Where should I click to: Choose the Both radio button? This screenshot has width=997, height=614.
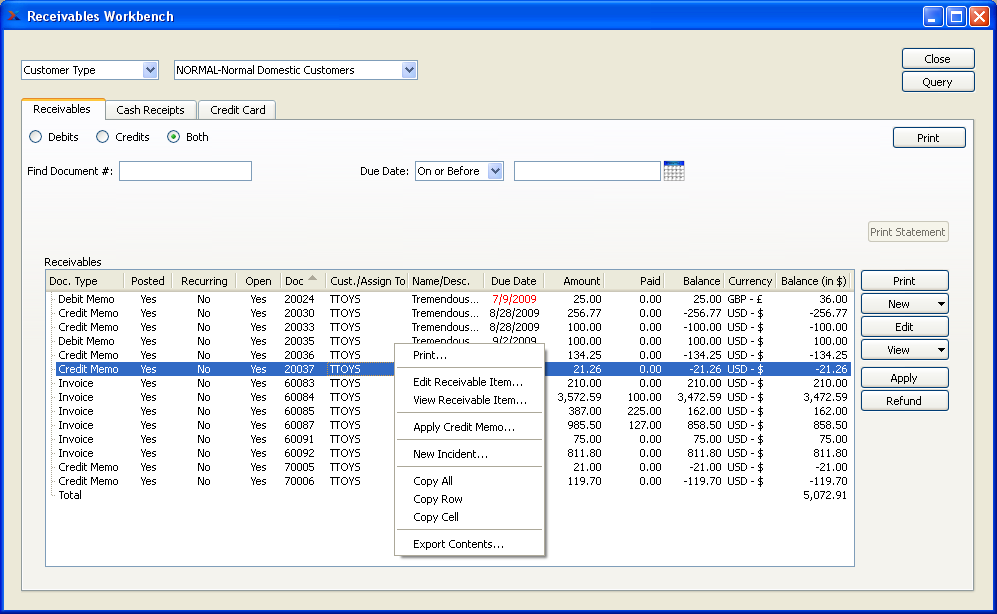(x=173, y=137)
